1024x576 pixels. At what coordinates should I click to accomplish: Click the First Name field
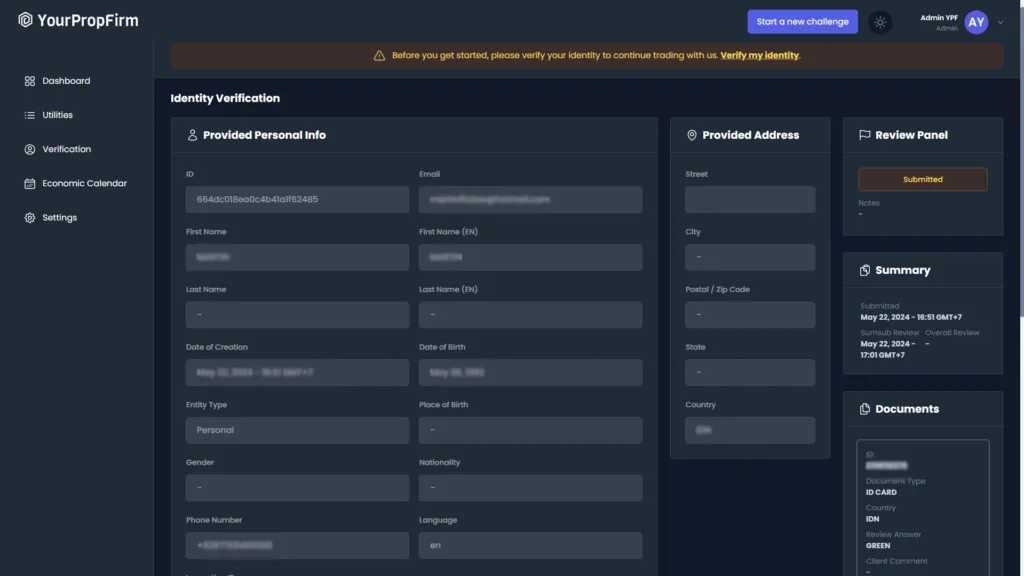pyautogui.click(x=297, y=257)
